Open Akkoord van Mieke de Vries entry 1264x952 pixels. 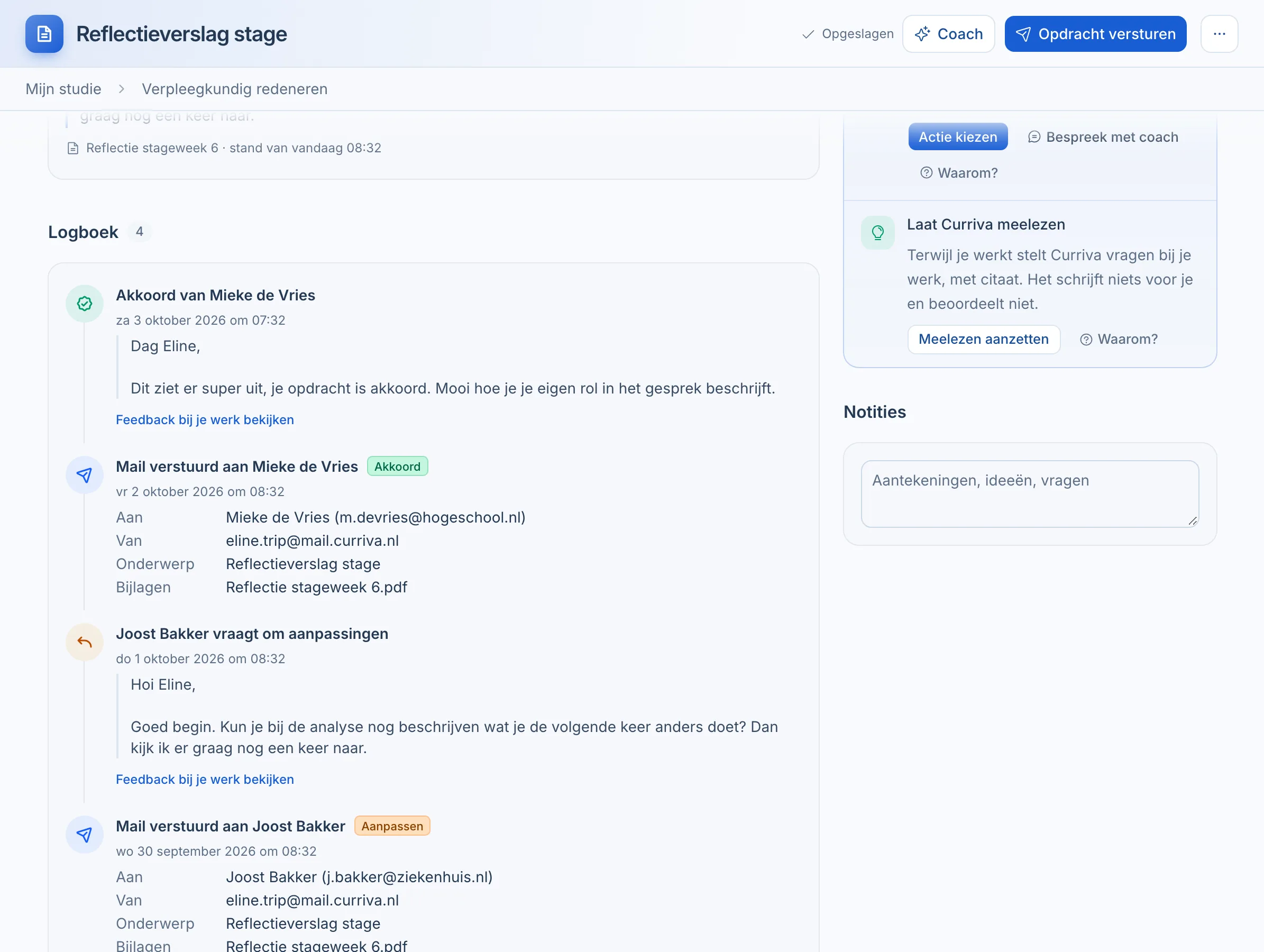pos(215,295)
